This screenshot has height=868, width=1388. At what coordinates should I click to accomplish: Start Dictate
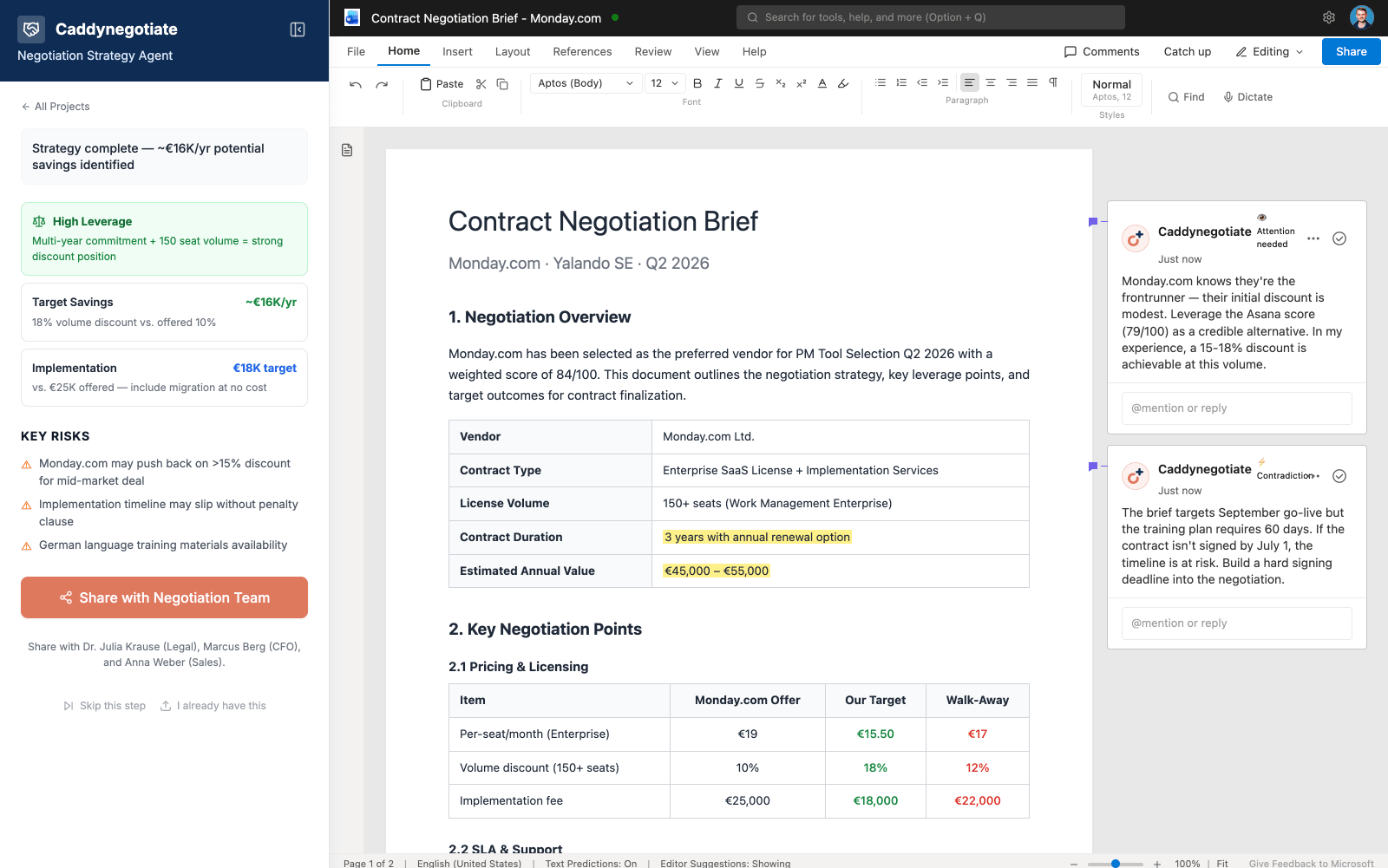pos(1247,97)
